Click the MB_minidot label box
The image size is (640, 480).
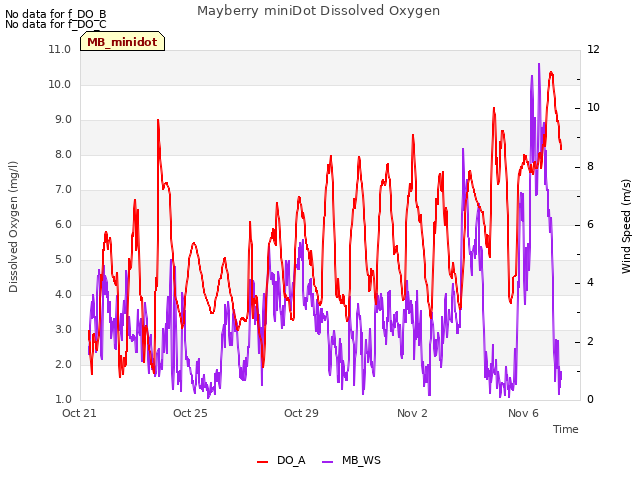[x=122, y=42]
